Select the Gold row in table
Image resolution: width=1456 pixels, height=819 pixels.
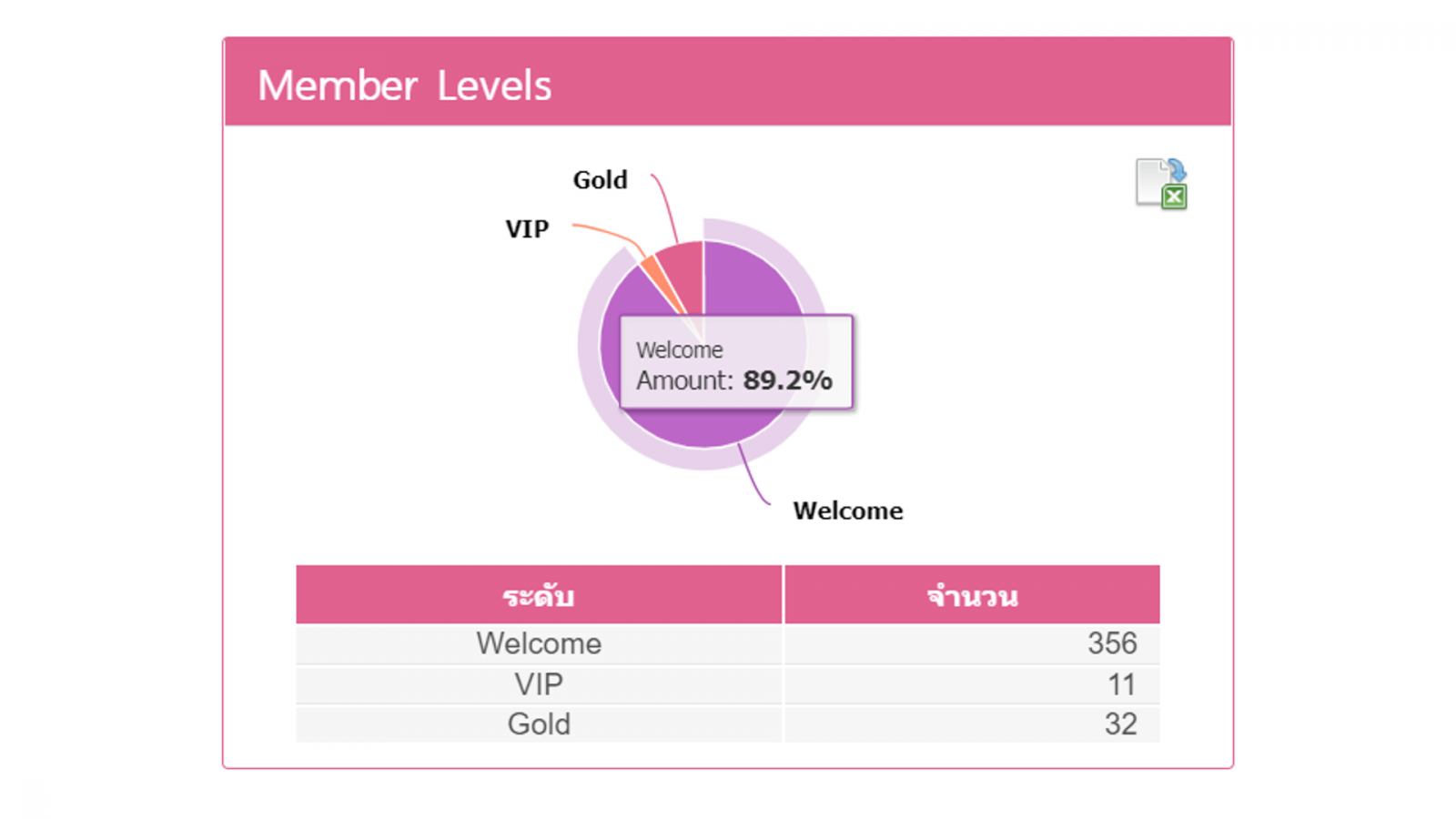click(728, 724)
